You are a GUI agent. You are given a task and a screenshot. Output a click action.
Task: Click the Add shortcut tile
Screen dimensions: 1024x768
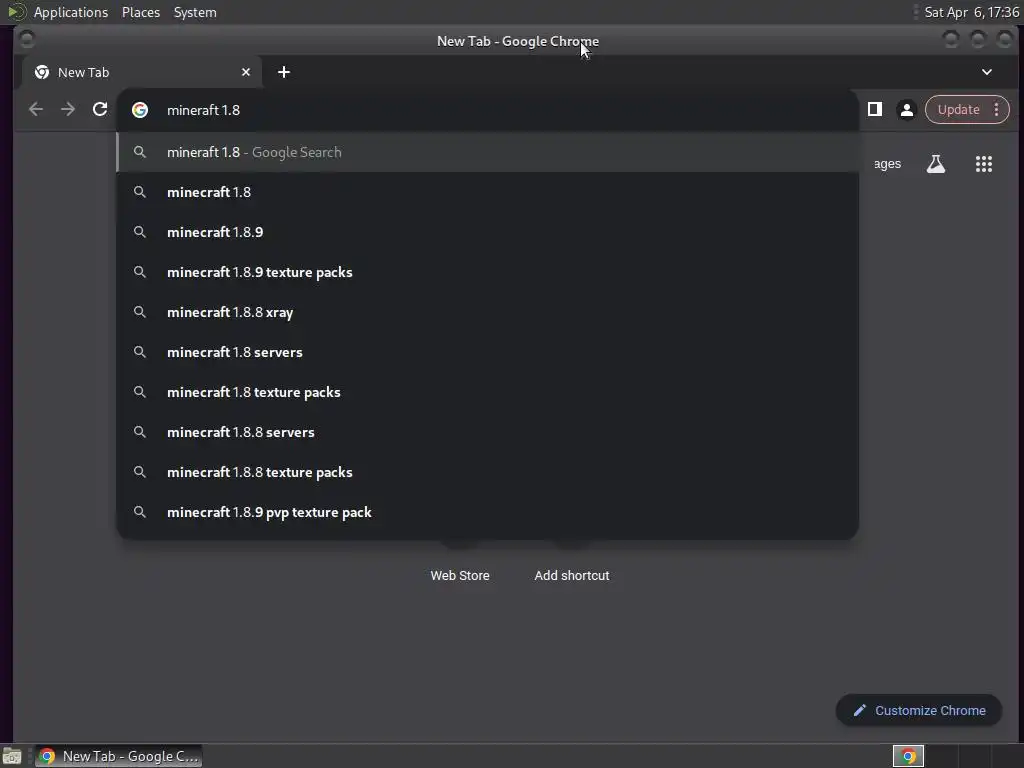[571, 575]
